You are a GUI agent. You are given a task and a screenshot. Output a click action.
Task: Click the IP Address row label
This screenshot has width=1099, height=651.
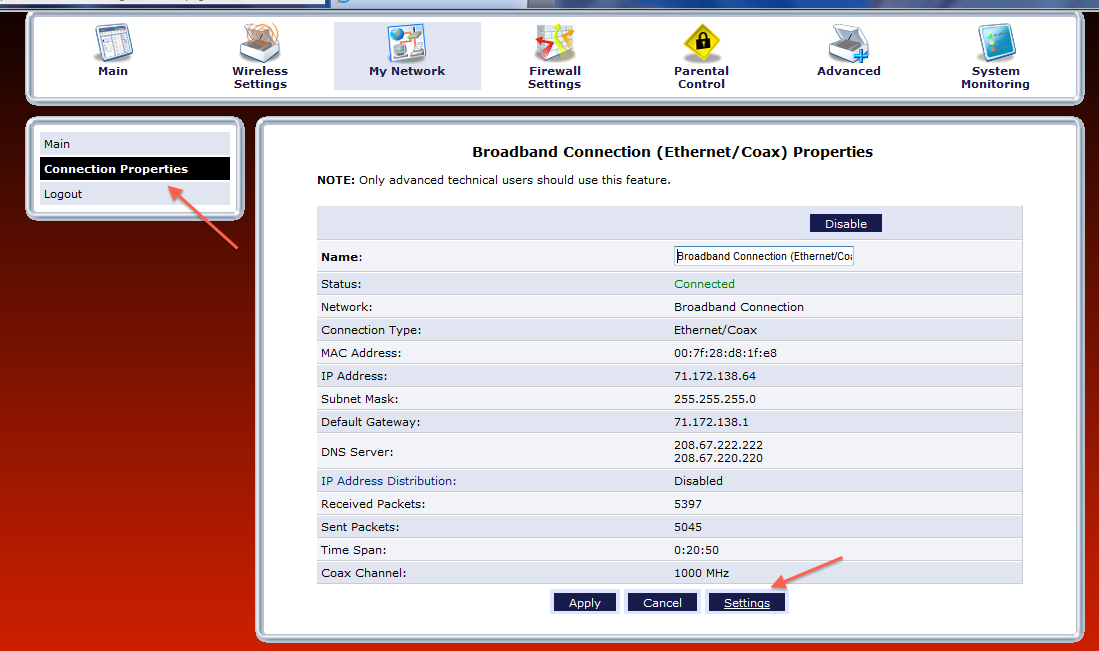click(354, 376)
